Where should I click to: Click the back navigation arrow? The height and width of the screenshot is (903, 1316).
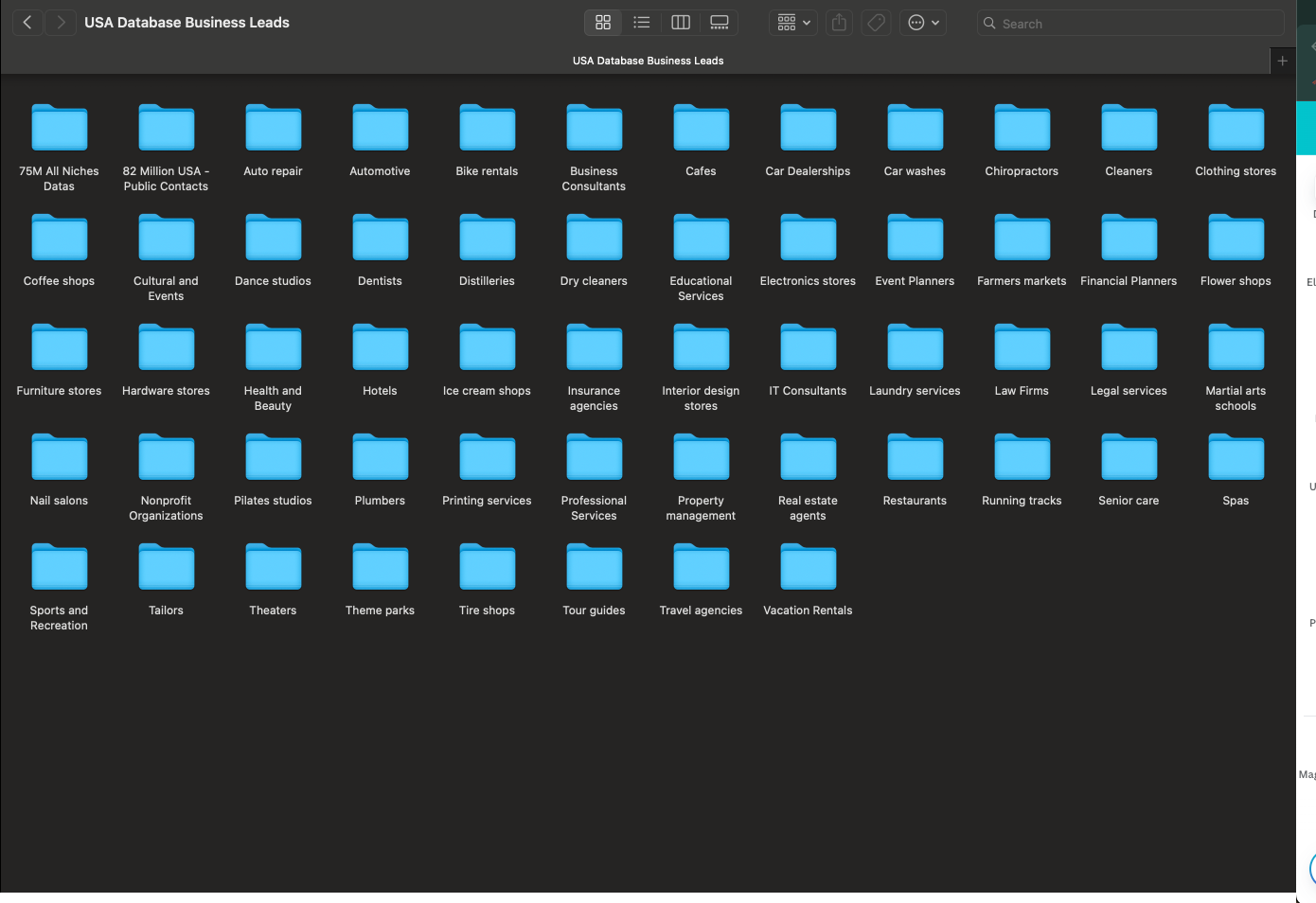pyautogui.click(x=27, y=22)
